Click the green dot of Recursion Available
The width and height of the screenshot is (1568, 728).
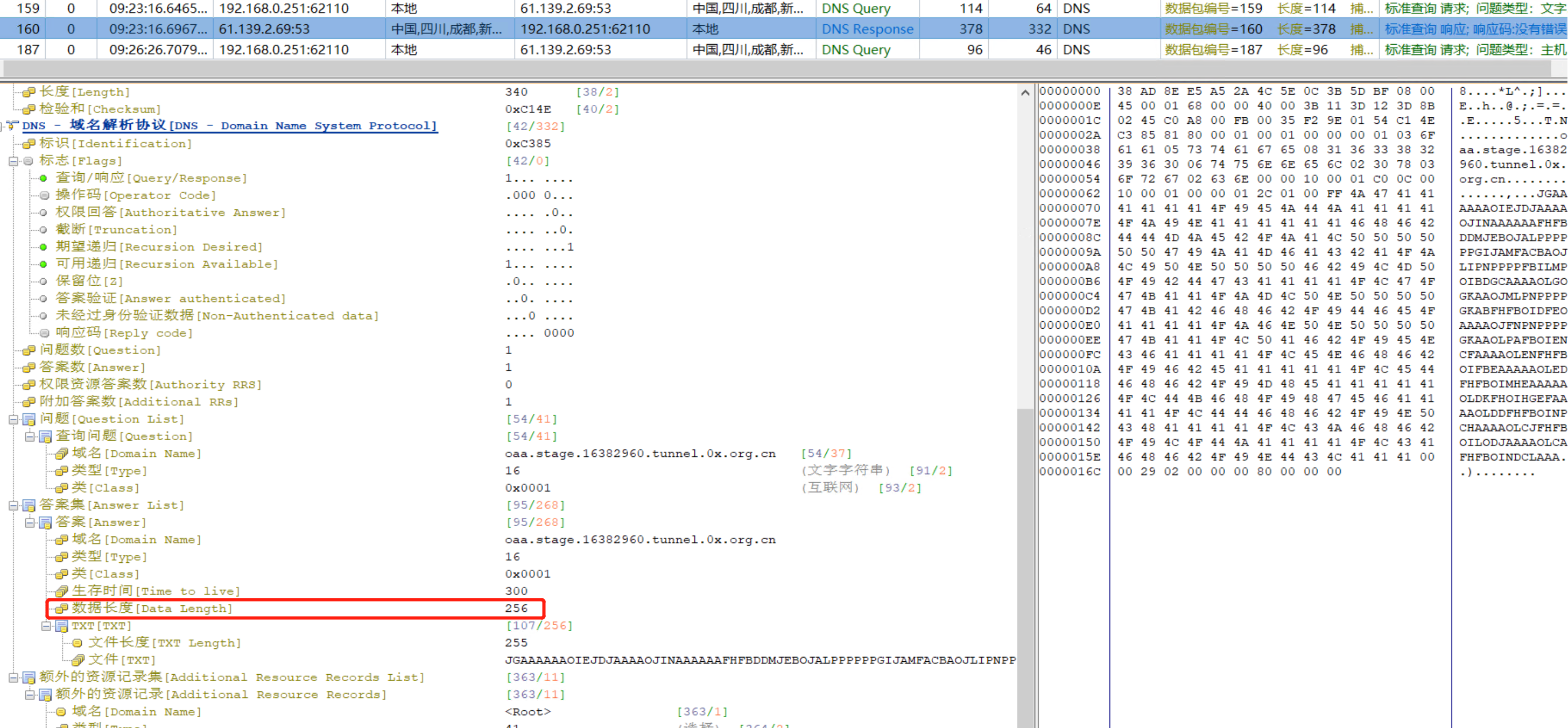pyautogui.click(x=43, y=264)
